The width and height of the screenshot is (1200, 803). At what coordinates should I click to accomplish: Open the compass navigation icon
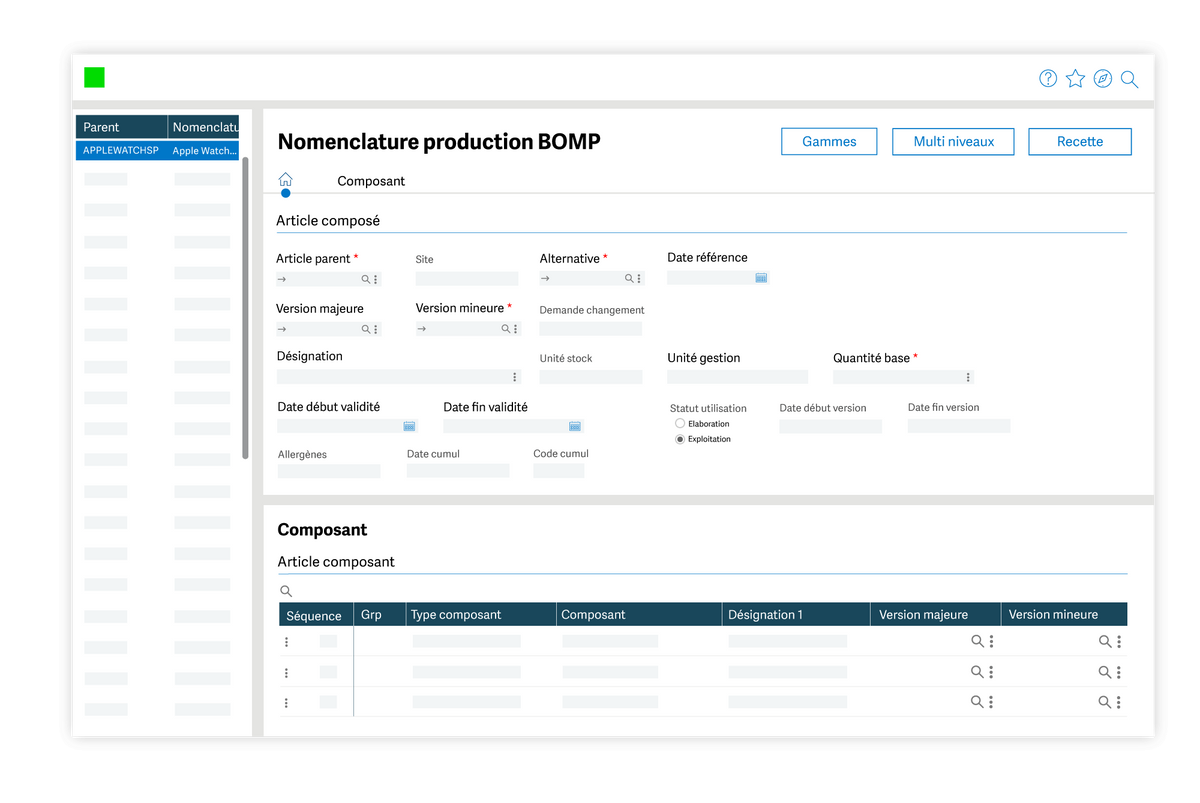click(x=1102, y=79)
